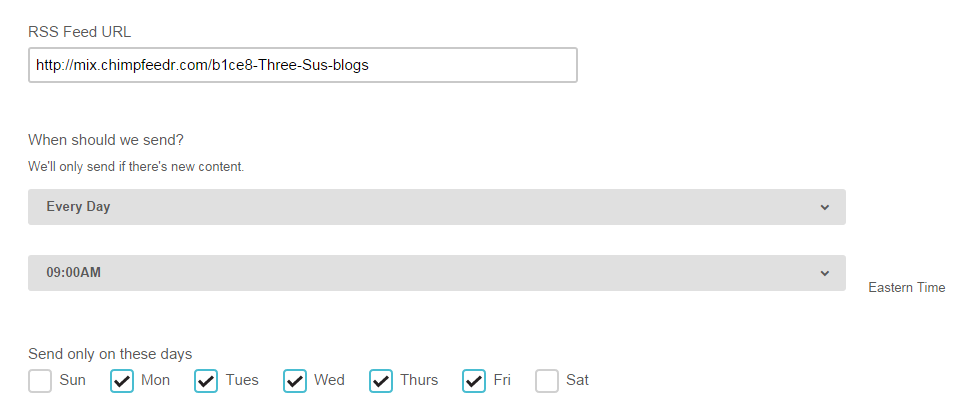
Task: Click the "Thurs" day label text
Action: pos(419,380)
